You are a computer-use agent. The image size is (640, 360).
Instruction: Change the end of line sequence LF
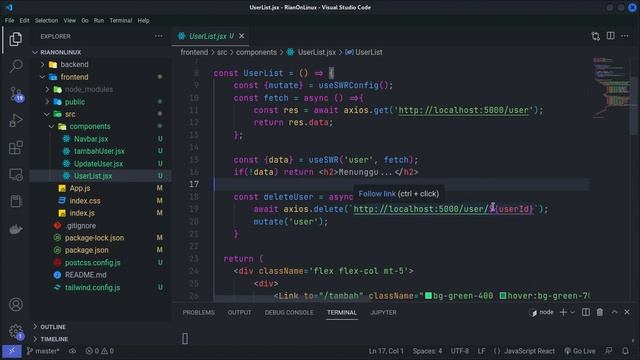click(482, 351)
